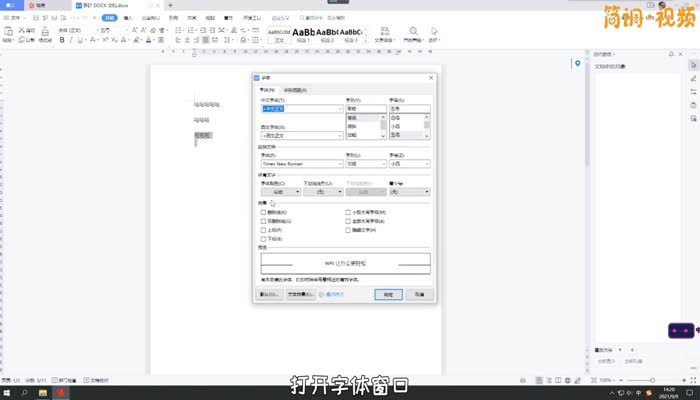700x400 pixels.
Task: Click the 默认(D) Default button
Action: coord(269,295)
